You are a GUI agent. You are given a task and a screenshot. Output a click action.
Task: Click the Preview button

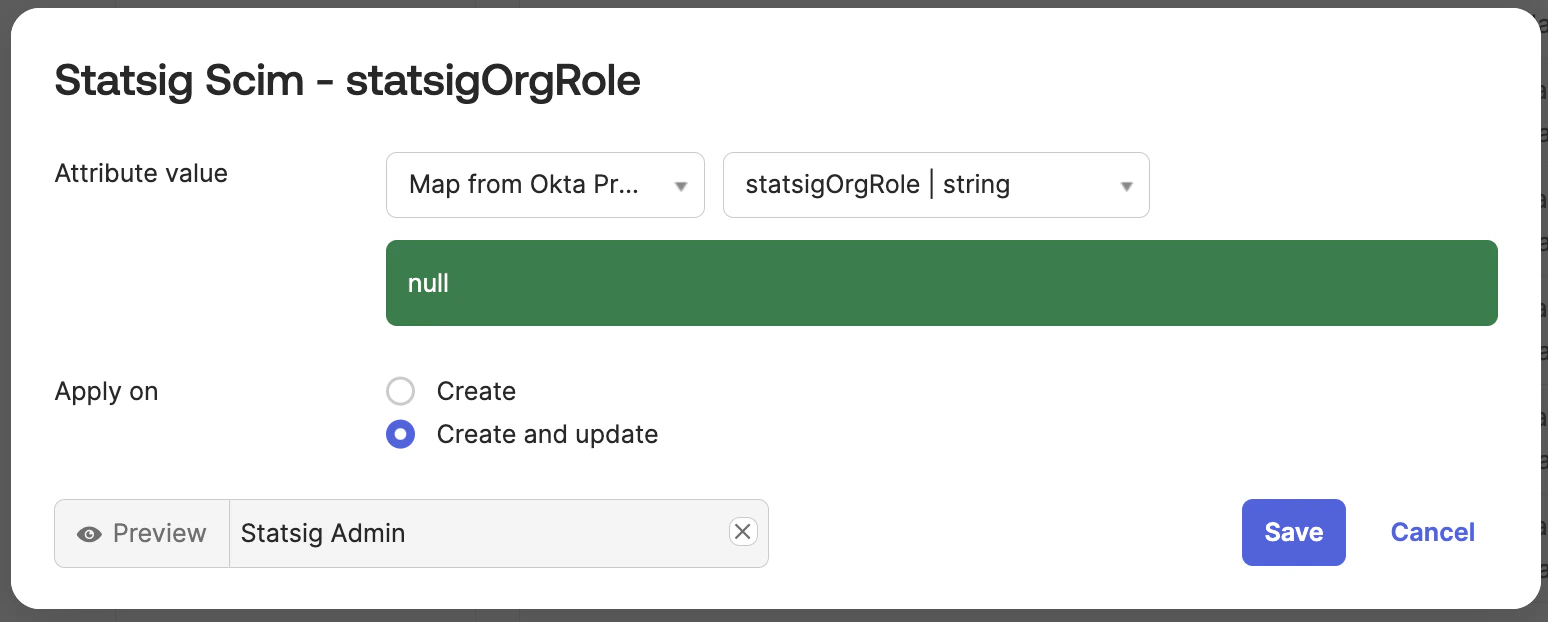(141, 533)
